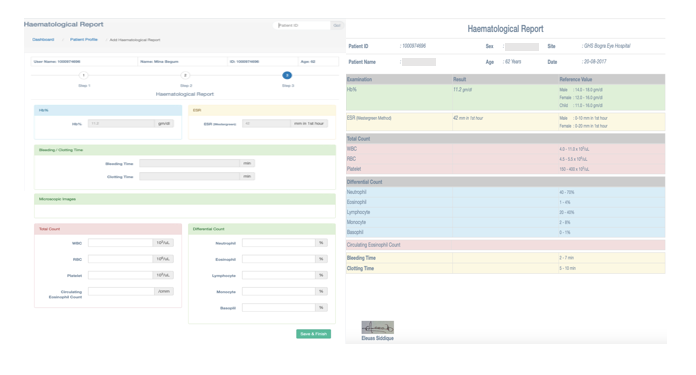The height and width of the screenshot is (375, 696).
Task: Click the WBC input field
Action: click(x=121, y=243)
